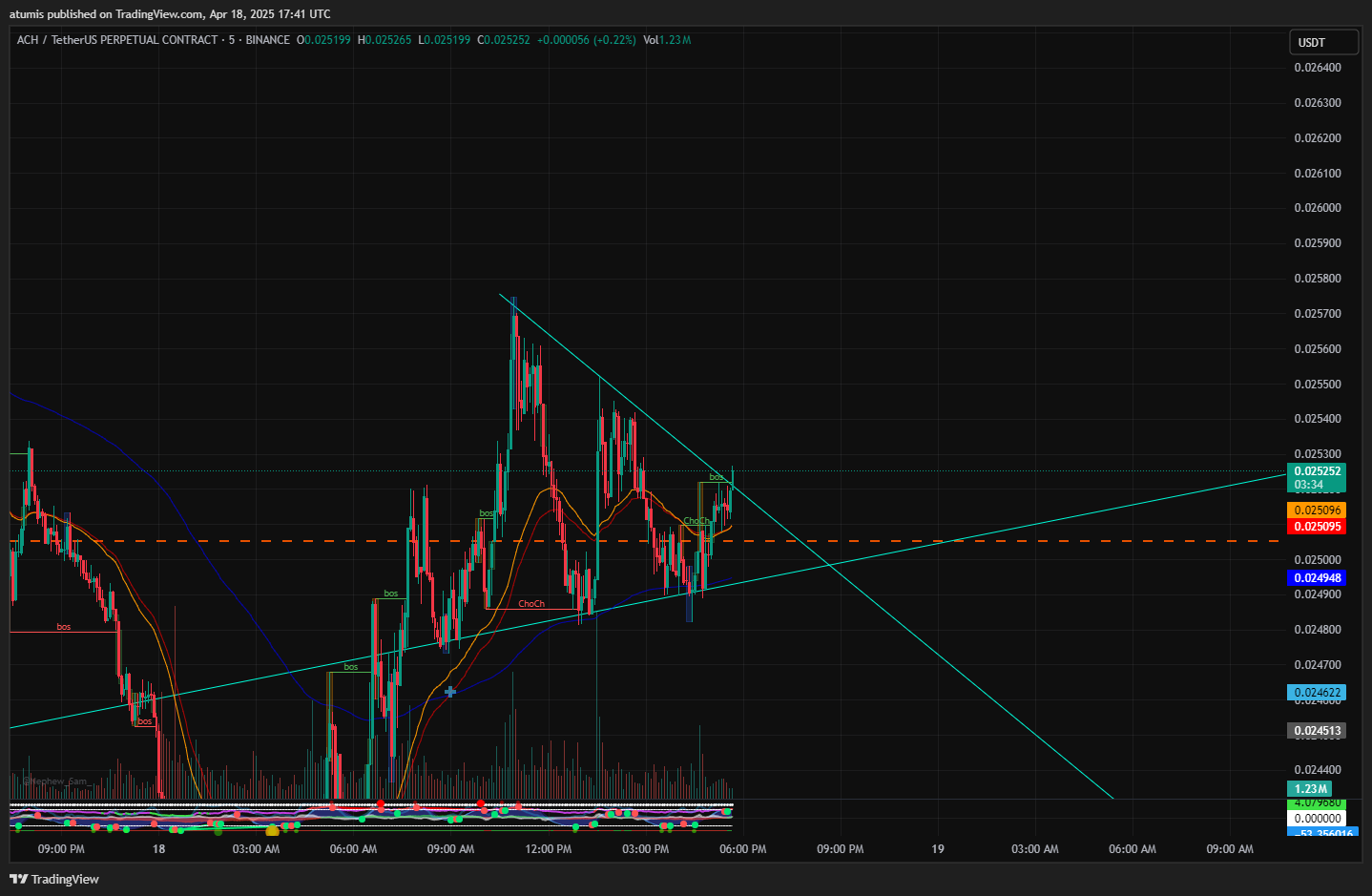This screenshot has height=896, width=1372.
Task: Click the green volume tag 1.23M on the axis
Action: pyautogui.click(x=1310, y=789)
